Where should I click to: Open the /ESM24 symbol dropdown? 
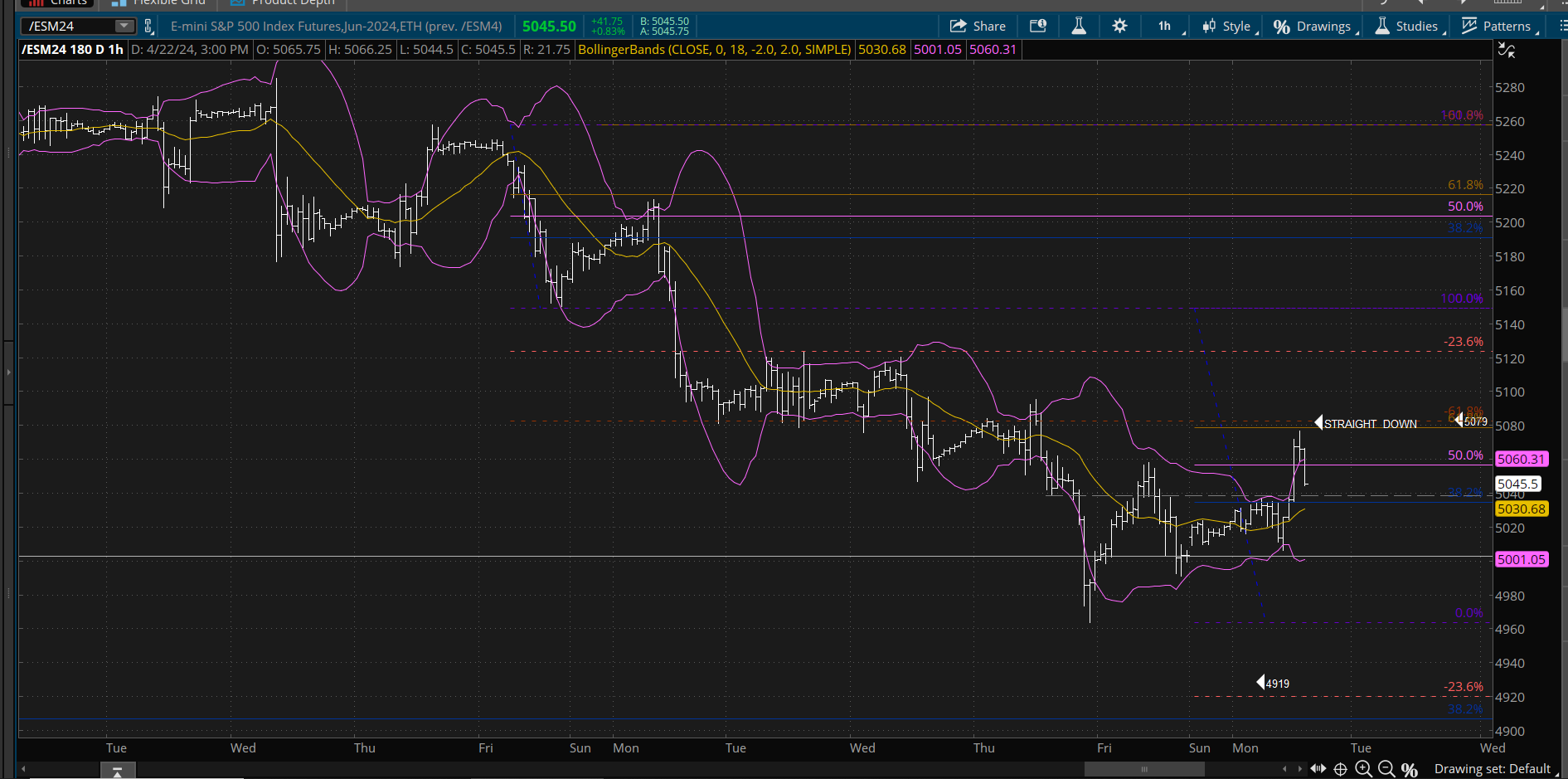(x=124, y=26)
